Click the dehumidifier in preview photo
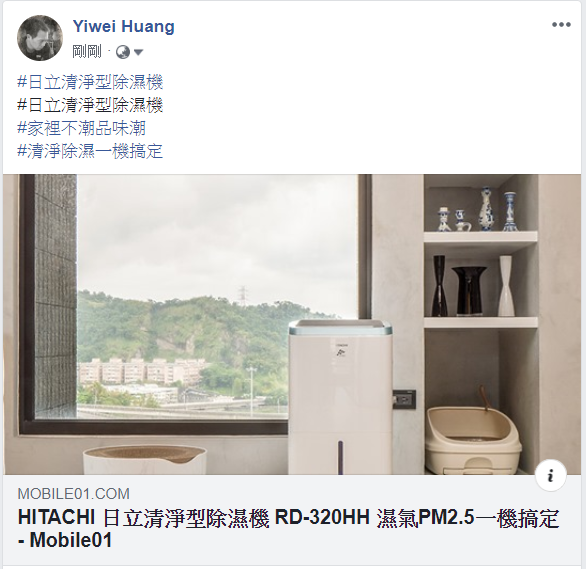The width and height of the screenshot is (586, 569). [340, 397]
